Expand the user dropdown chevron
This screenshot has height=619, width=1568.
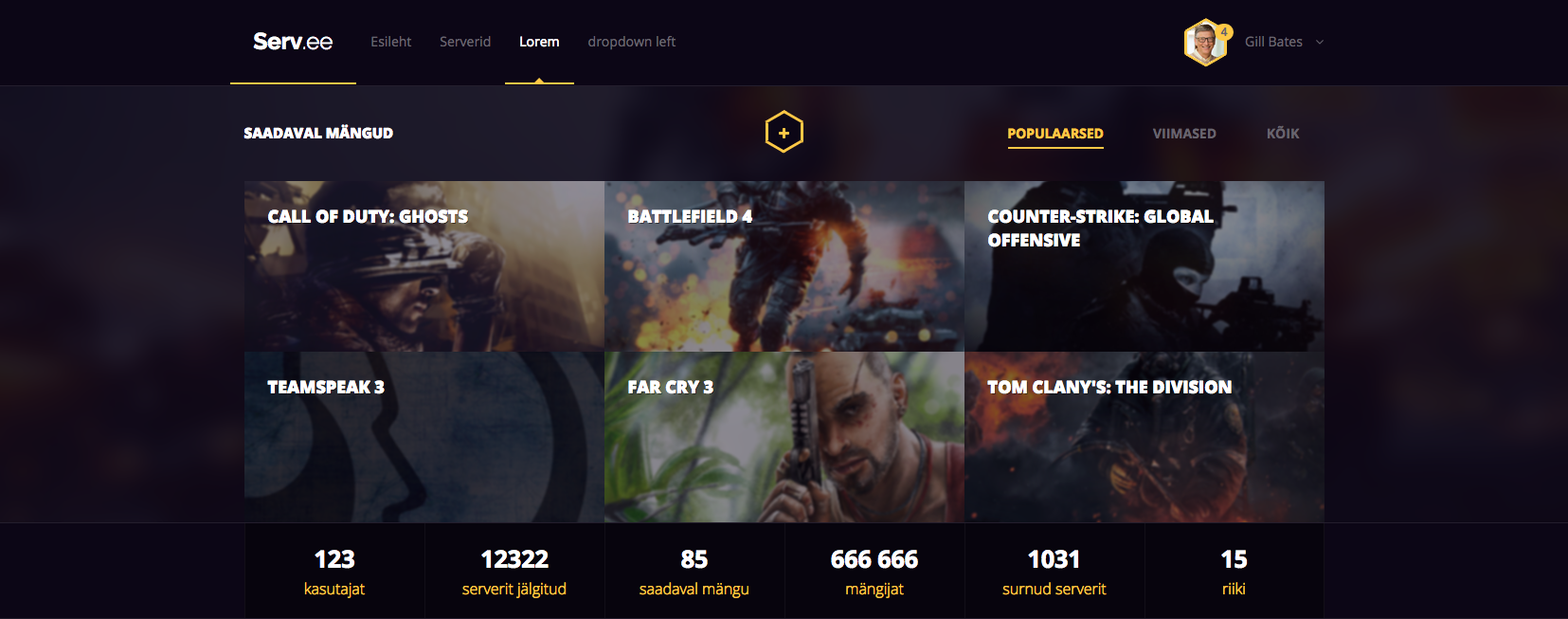[1320, 42]
